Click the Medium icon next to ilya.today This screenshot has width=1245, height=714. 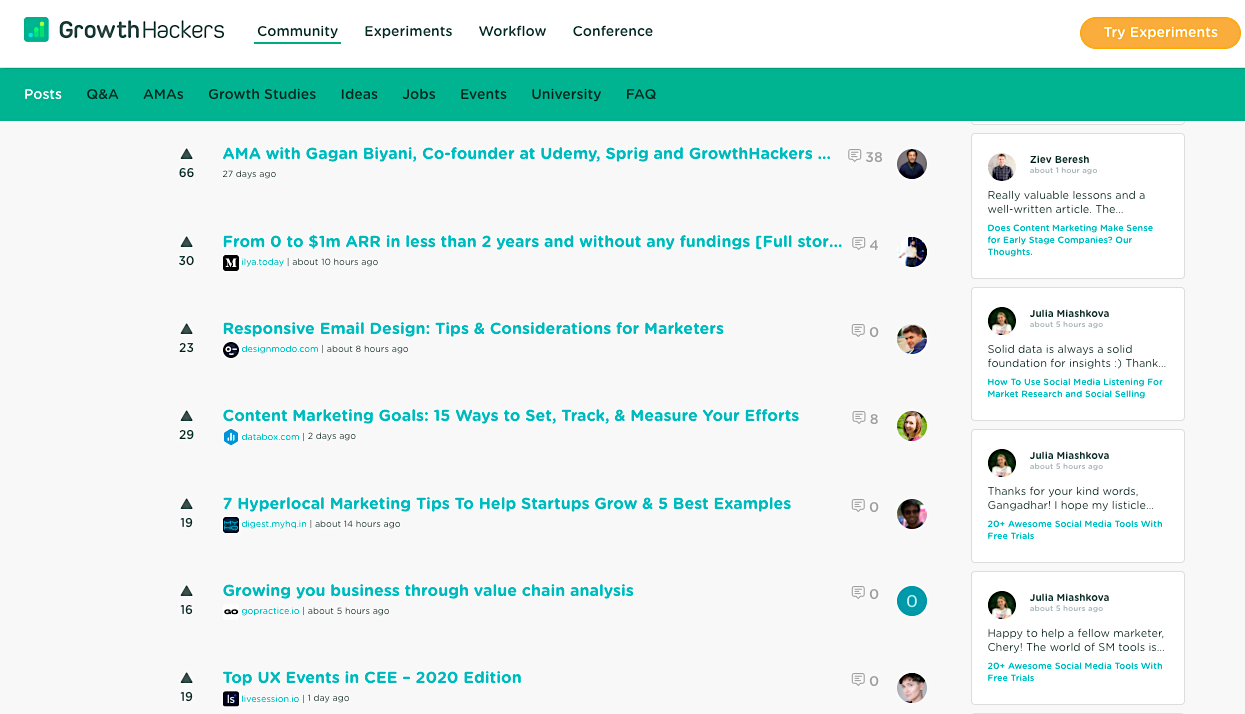231,262
